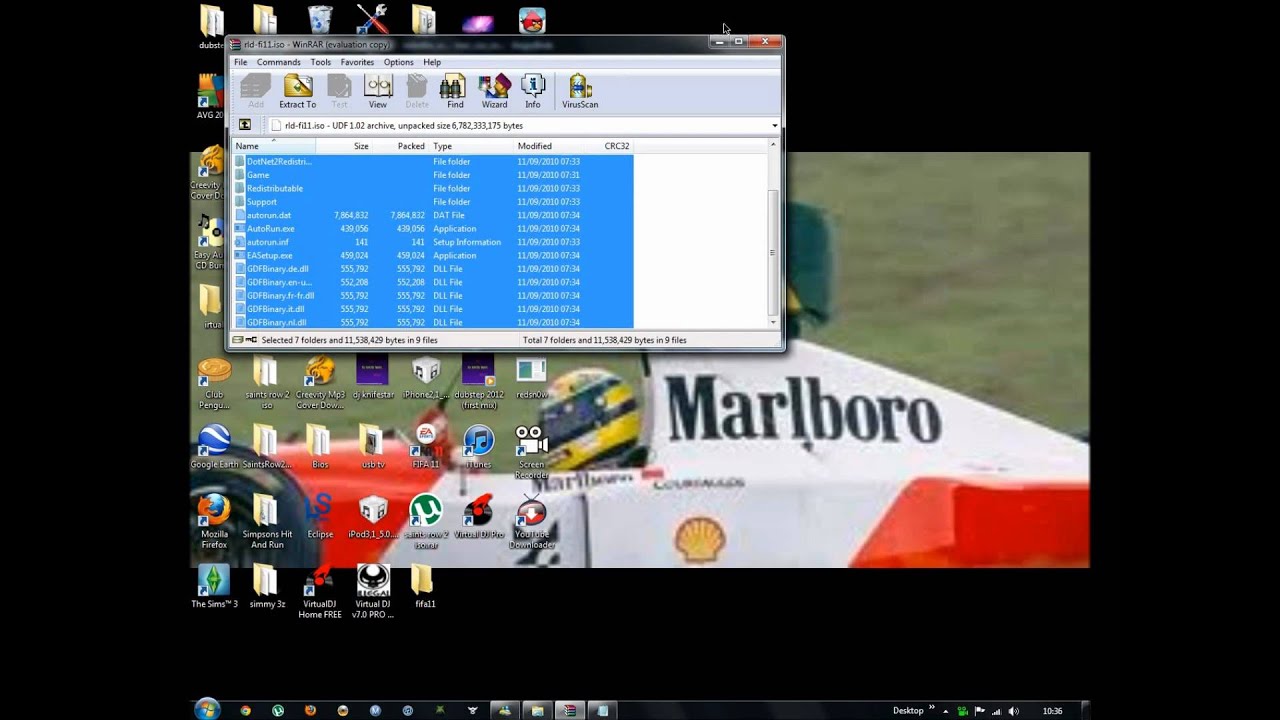This screenshot has width=1280, height=720.
Task: Open the Commands menu
Action: (x=278, y=62)
